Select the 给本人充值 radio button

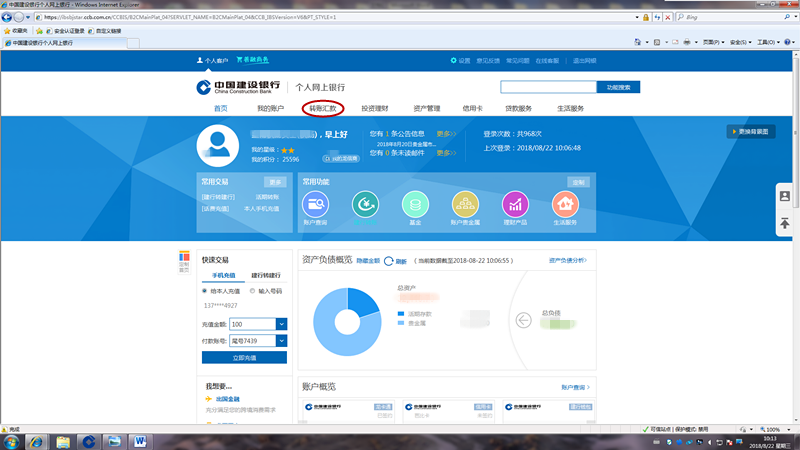point(206,291)
